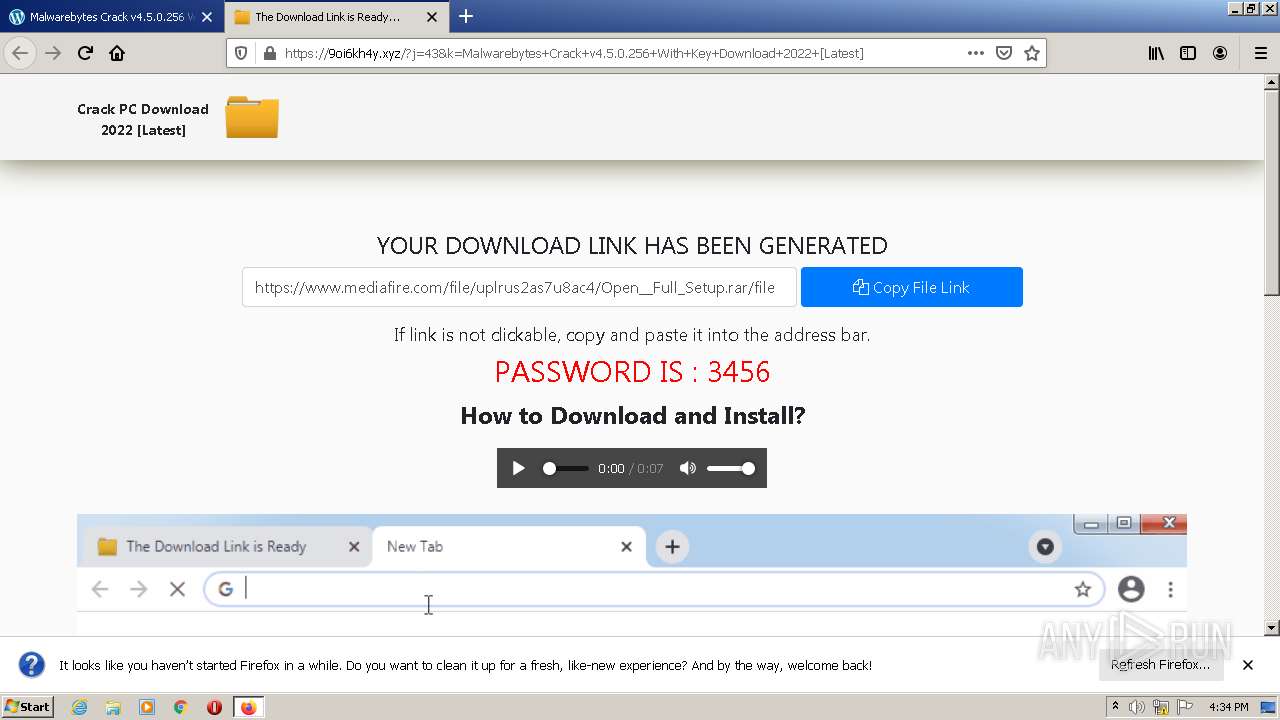Image resolution: width=1280 pixels, height=720 pixels.
Task: Click PASSWORD IS : 3456 text
Action: [632, 372]
